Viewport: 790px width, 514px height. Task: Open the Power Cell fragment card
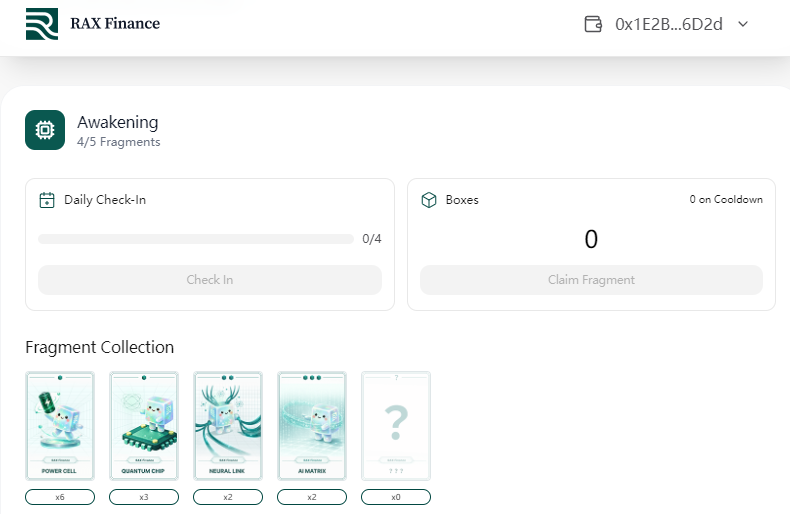[x=60, y=426]
